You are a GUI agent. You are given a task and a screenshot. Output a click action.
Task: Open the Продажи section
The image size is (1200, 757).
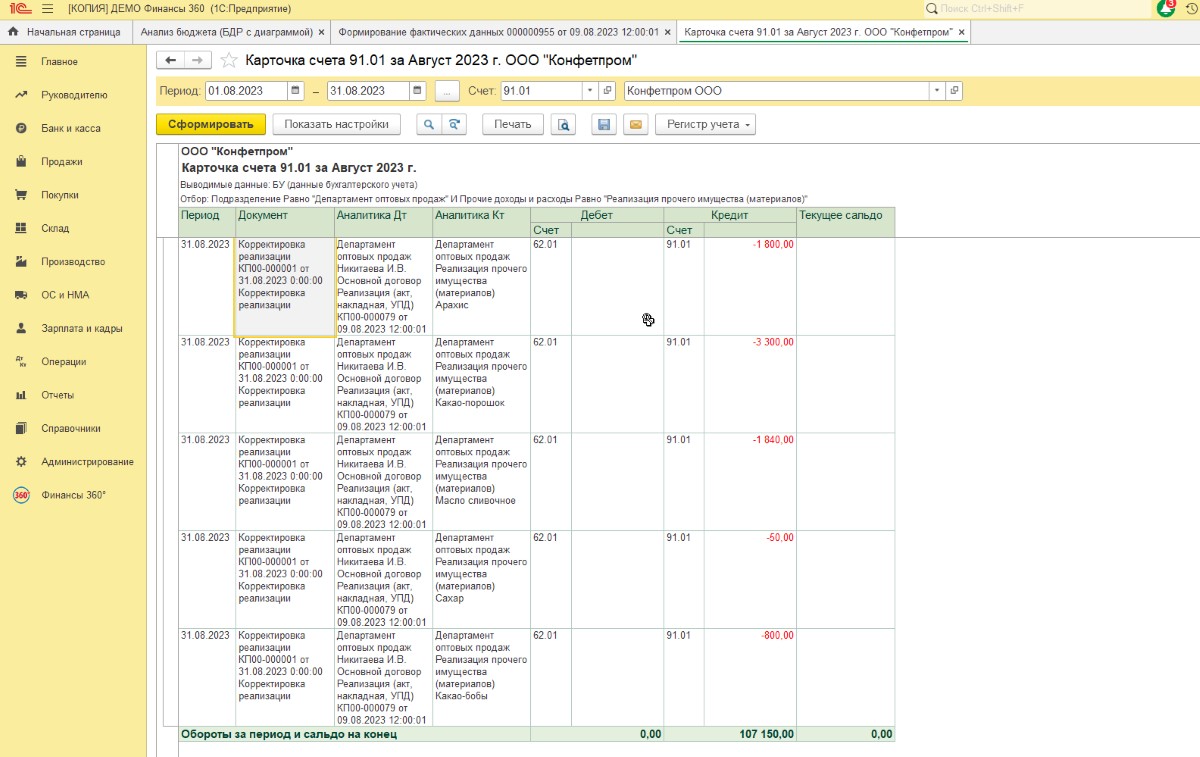coord(61,162)
